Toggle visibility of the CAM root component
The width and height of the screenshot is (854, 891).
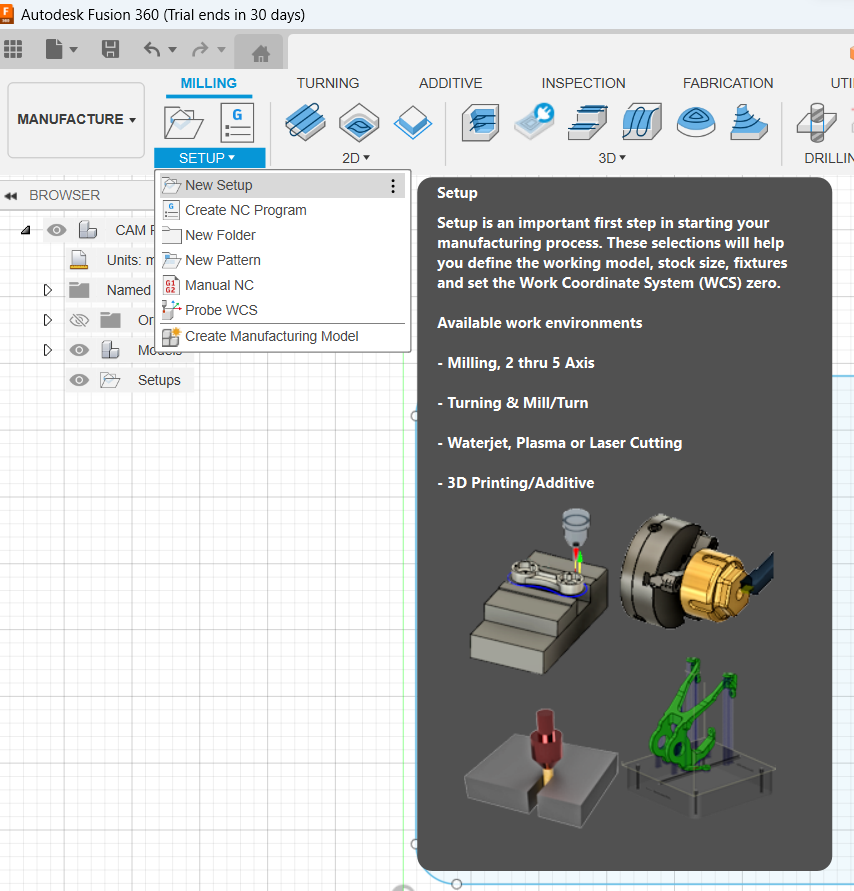(x=56, y=230)
